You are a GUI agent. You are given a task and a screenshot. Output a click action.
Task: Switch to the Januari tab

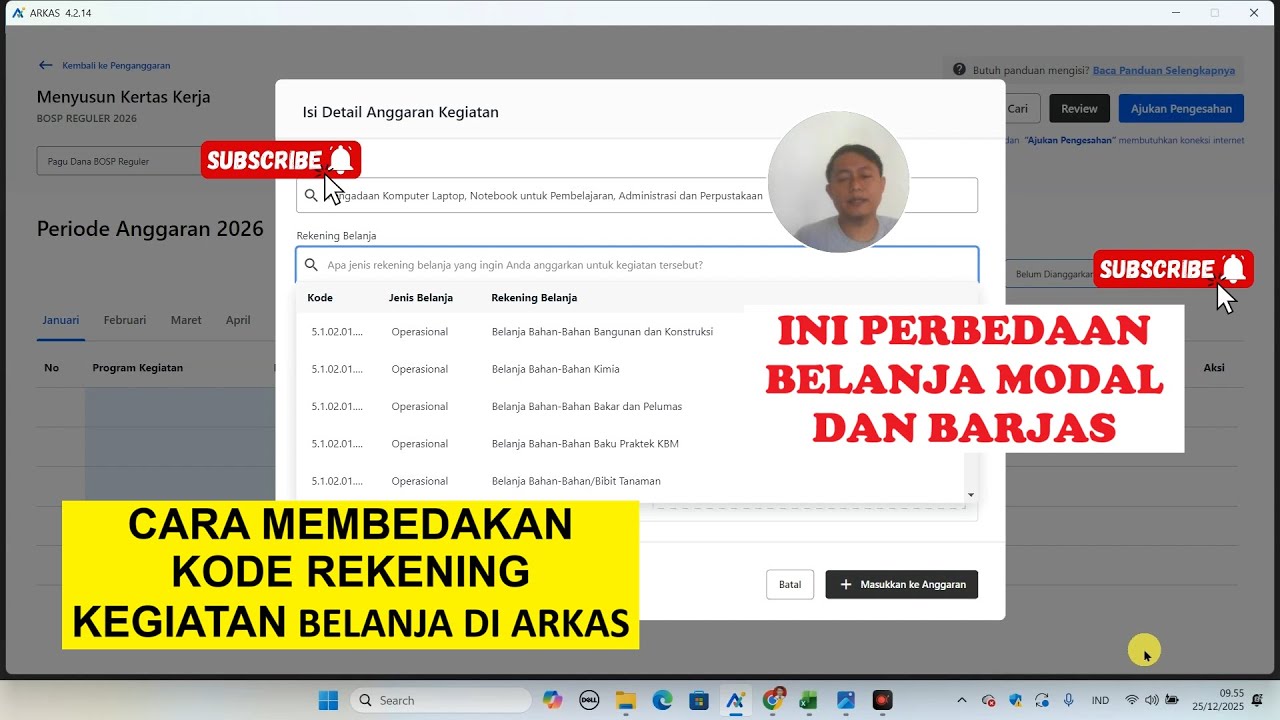pyautogui.click(x=61, y=320)
